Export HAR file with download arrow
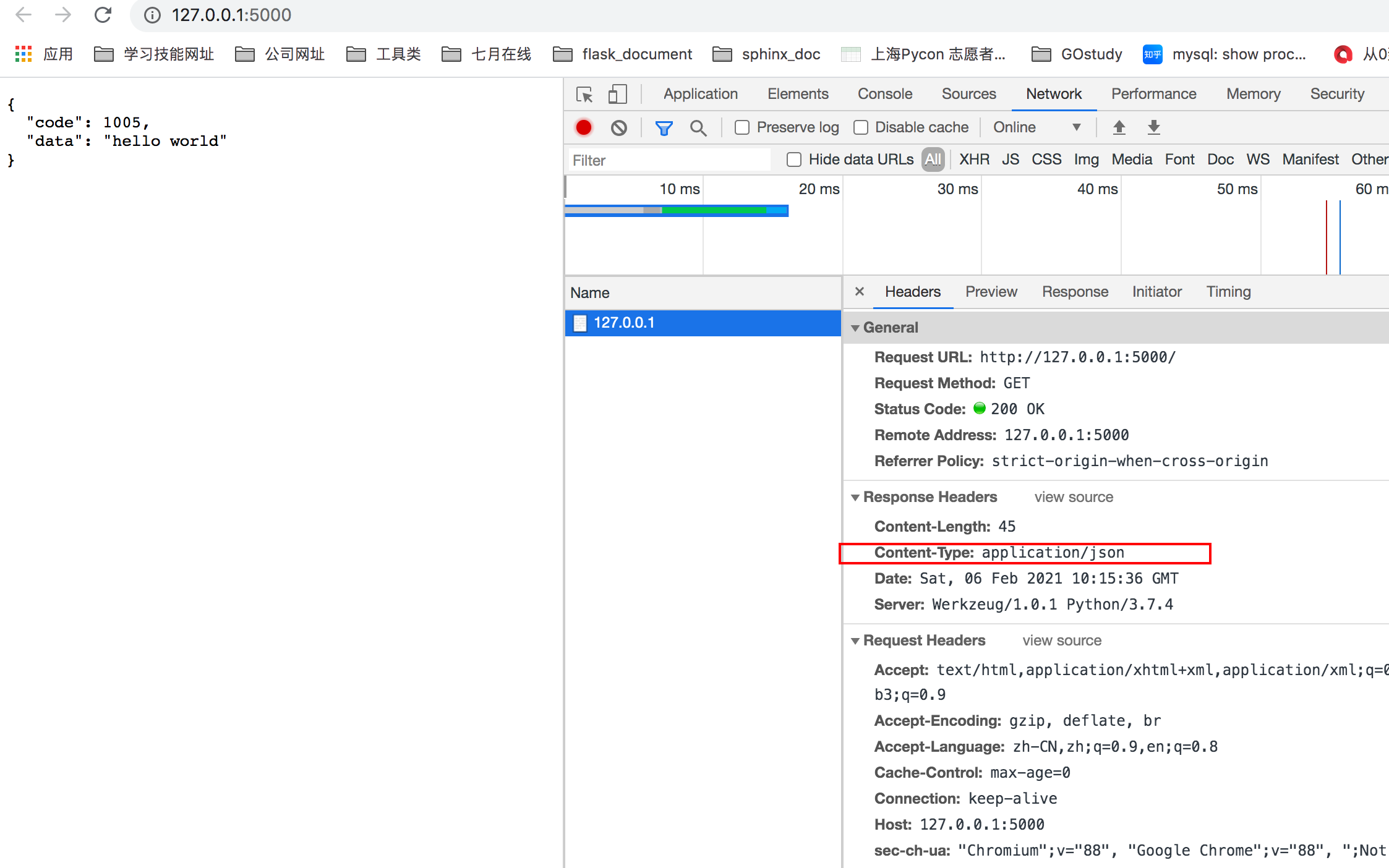Image resolution: width=1389 pixels, height=868 pixels. 1153,127
